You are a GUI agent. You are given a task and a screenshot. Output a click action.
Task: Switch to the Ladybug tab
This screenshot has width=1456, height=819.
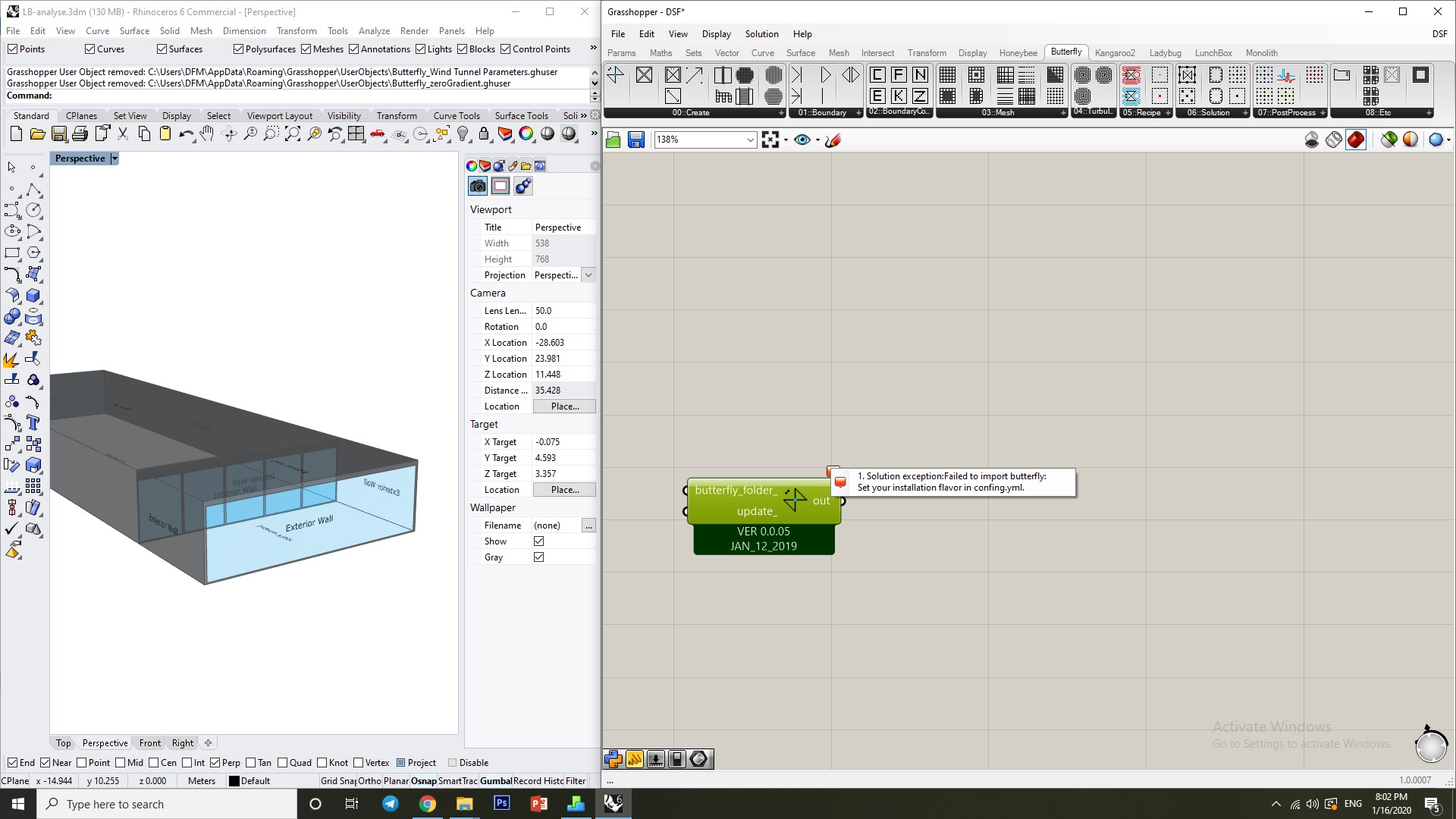[x=1165, y=53]
